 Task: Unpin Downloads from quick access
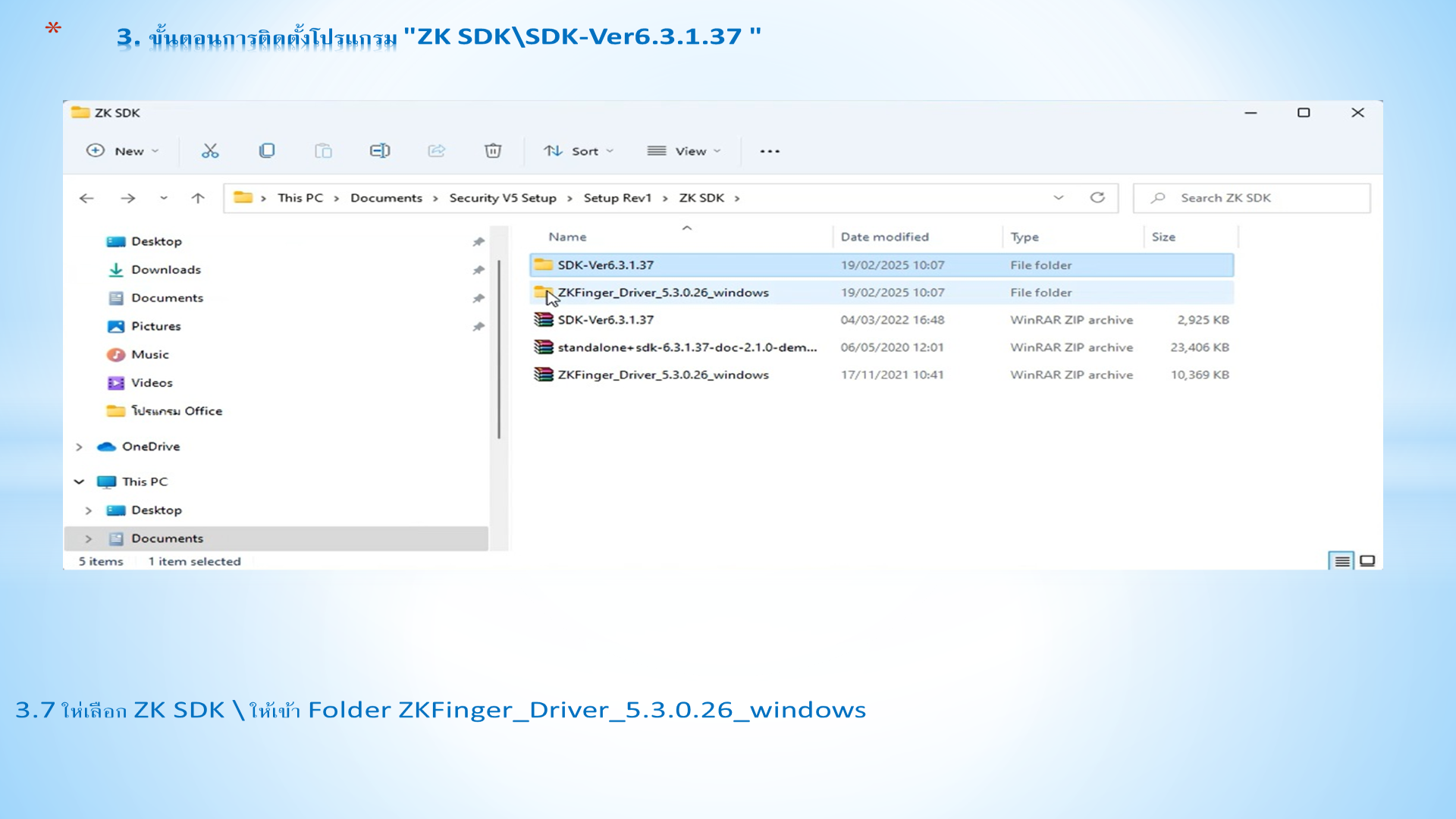(x=479, y=270)
